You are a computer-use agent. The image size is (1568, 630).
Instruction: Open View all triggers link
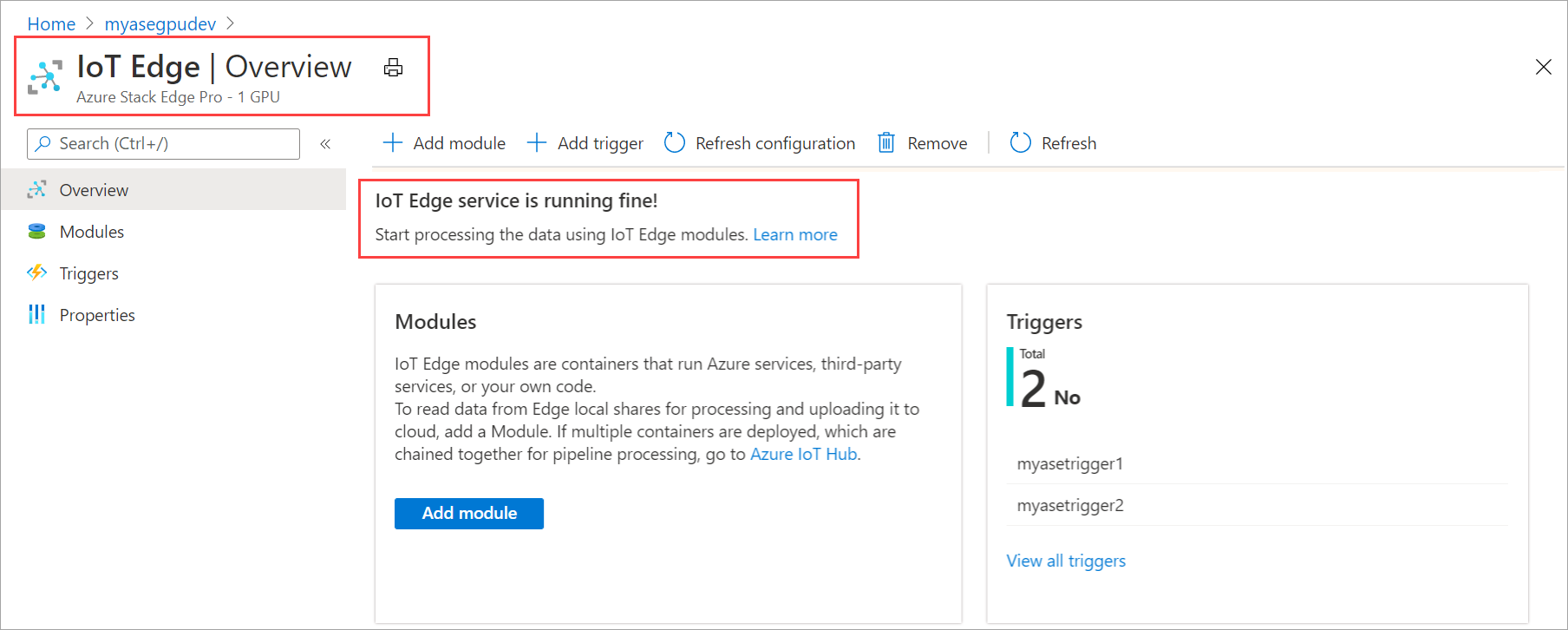coord(1066,561)
